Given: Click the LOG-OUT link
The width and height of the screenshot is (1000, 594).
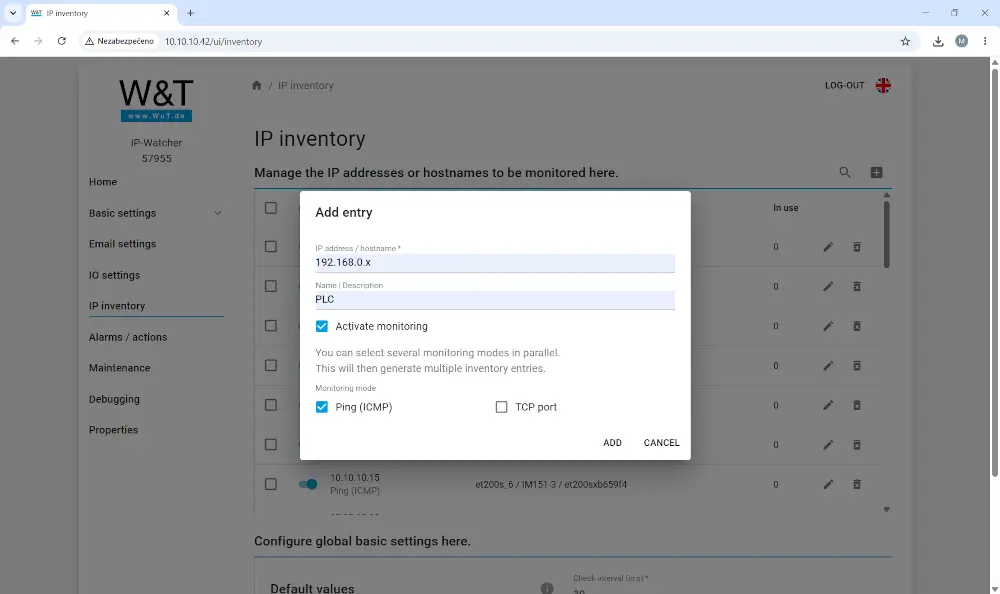Looking at the screenshot, I should coord(844,85).
